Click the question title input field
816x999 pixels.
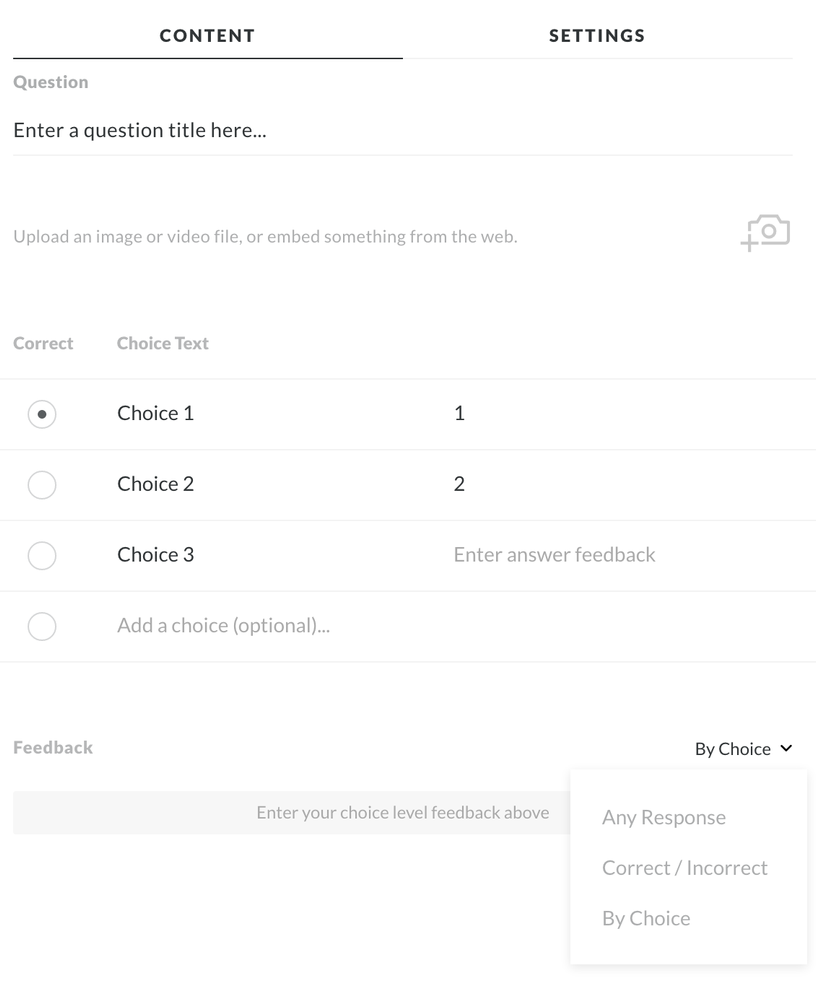point(400,130)
